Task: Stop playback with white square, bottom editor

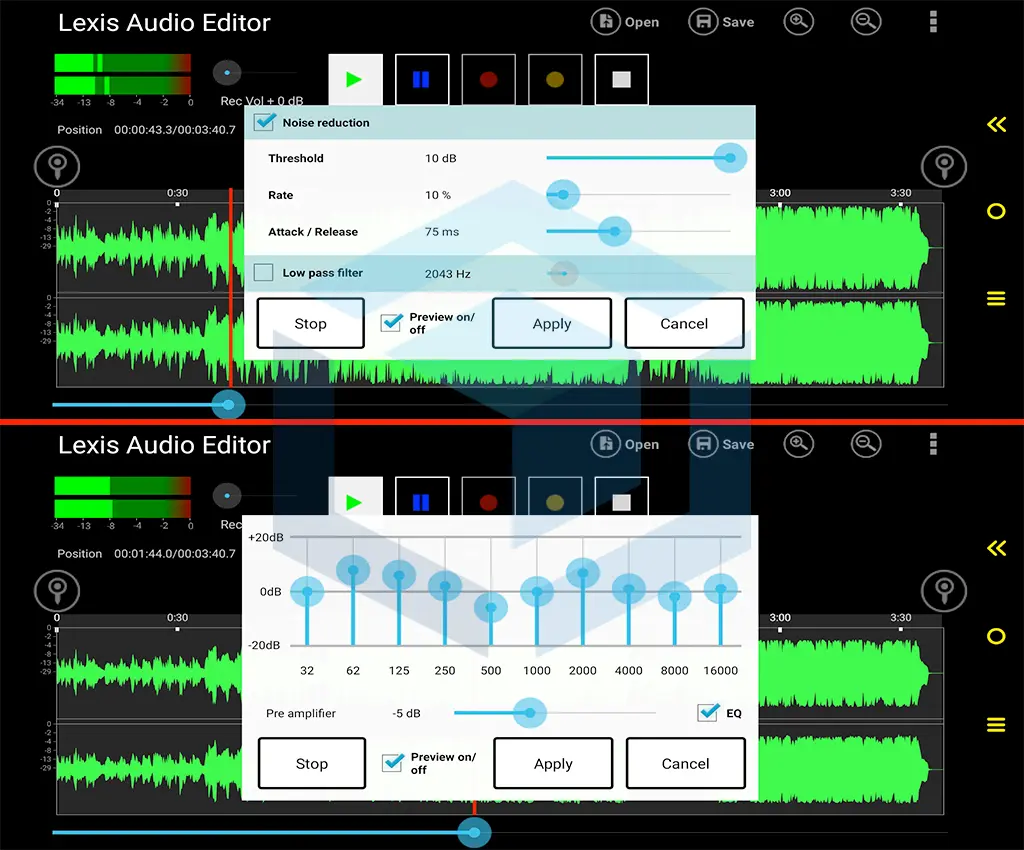Action: pyautogui.click(x=622, y=497)
